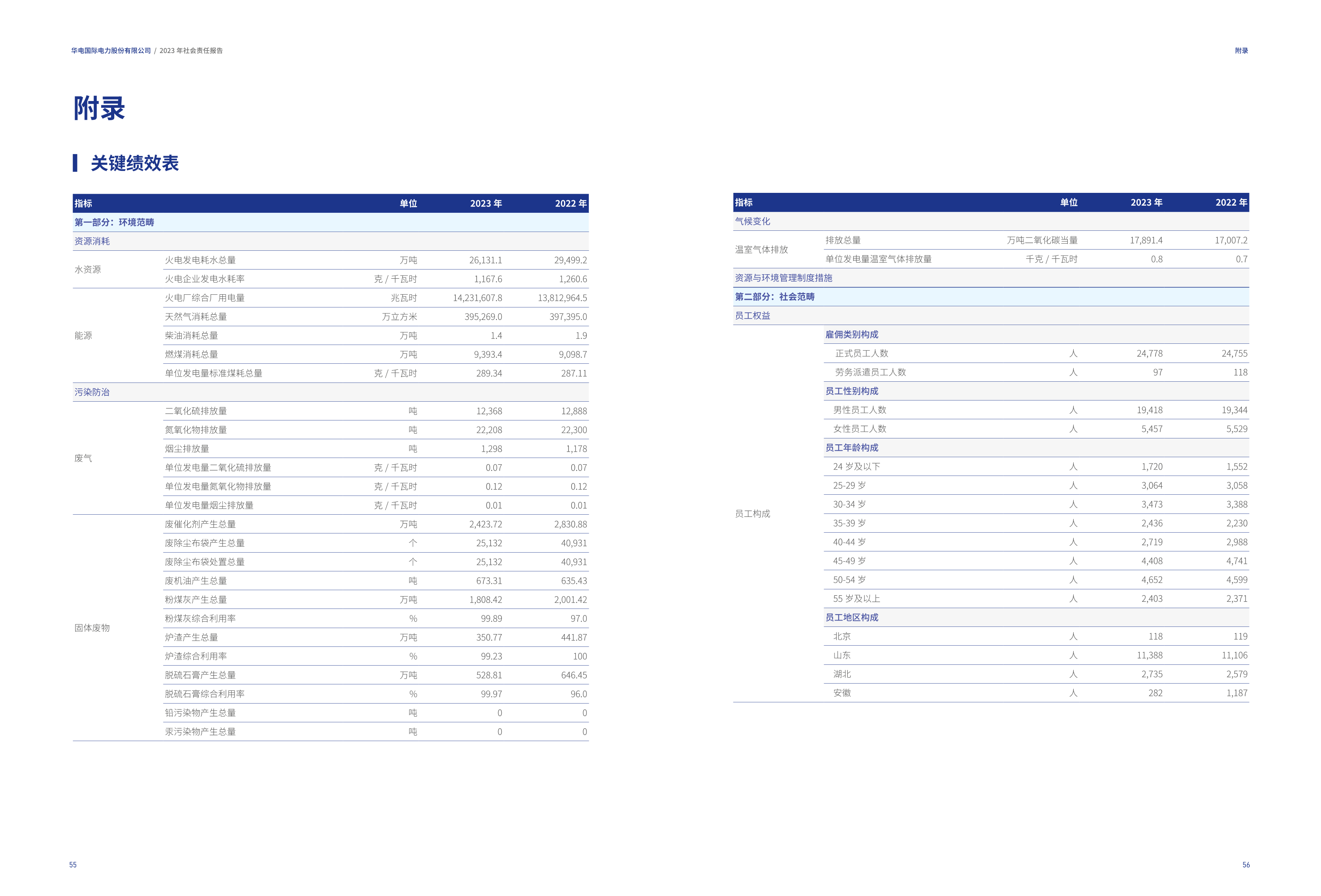Click the 员工地区构成 subheading
The height and width of the screenshot is (896, 1321).
[x=851, y=617]
